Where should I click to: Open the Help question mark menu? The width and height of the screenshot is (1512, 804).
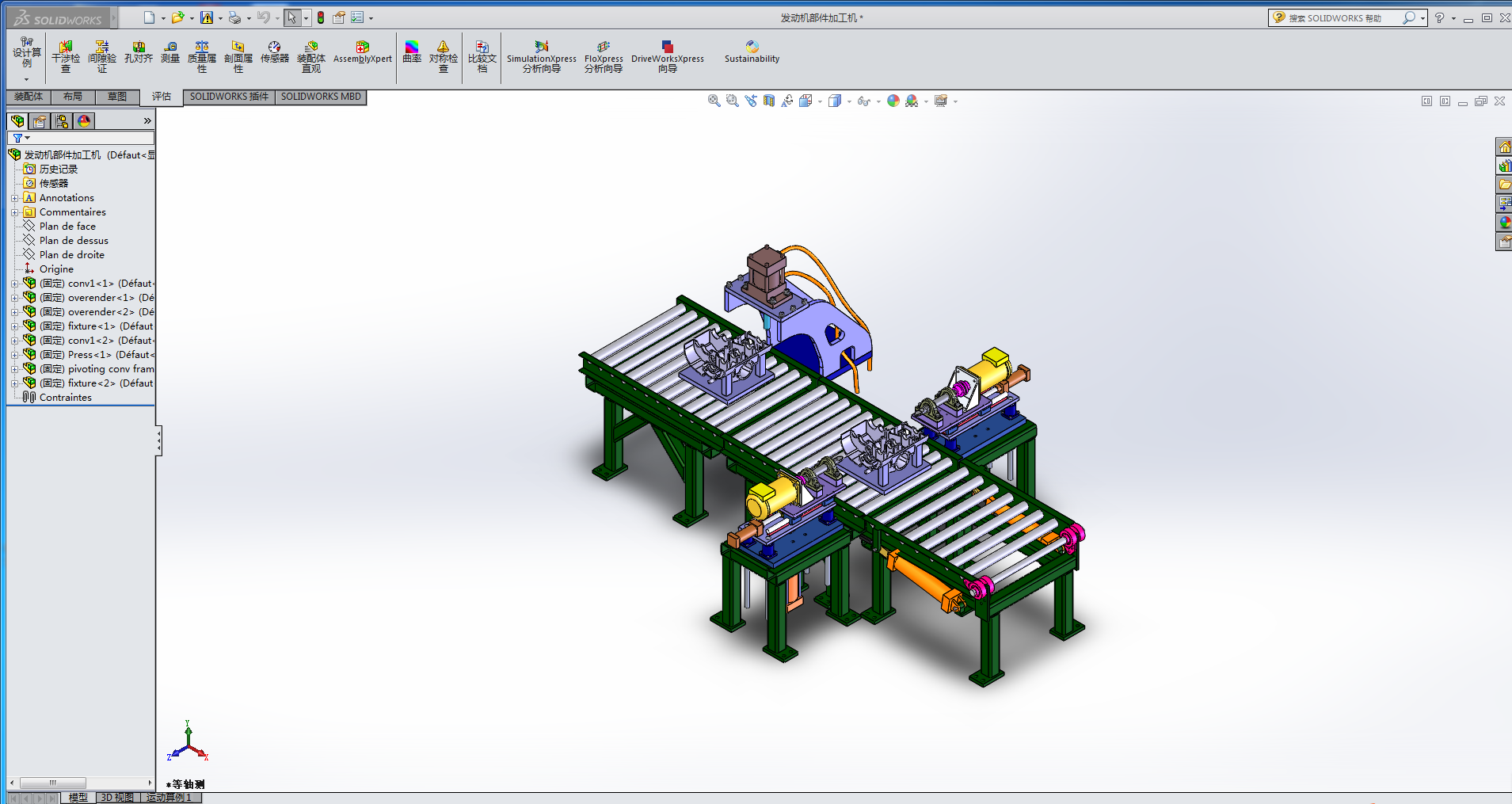point(1439,17)
